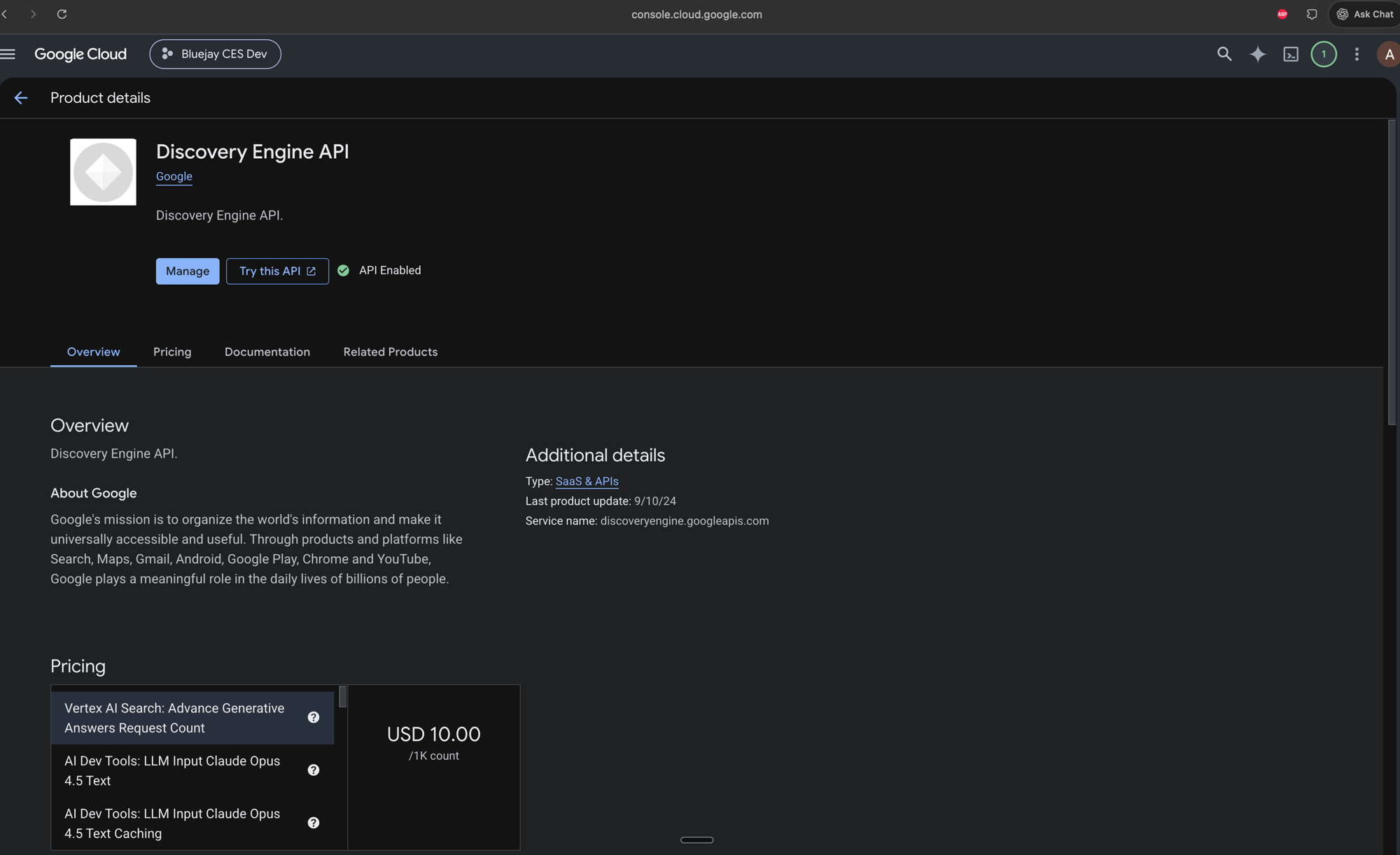
Task: Open the Related Products tab
Action: click(391, 352)
